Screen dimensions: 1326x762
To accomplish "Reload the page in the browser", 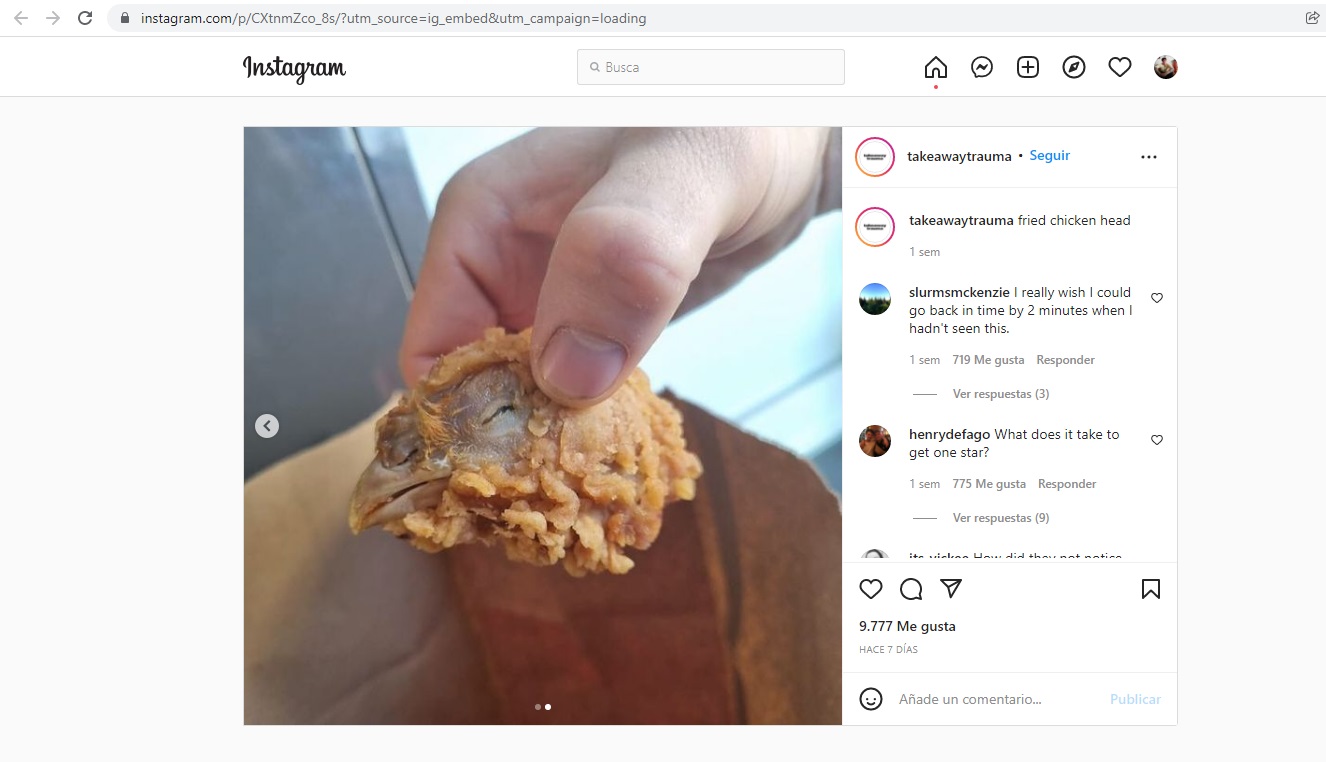I will click(x=85, y=18).
